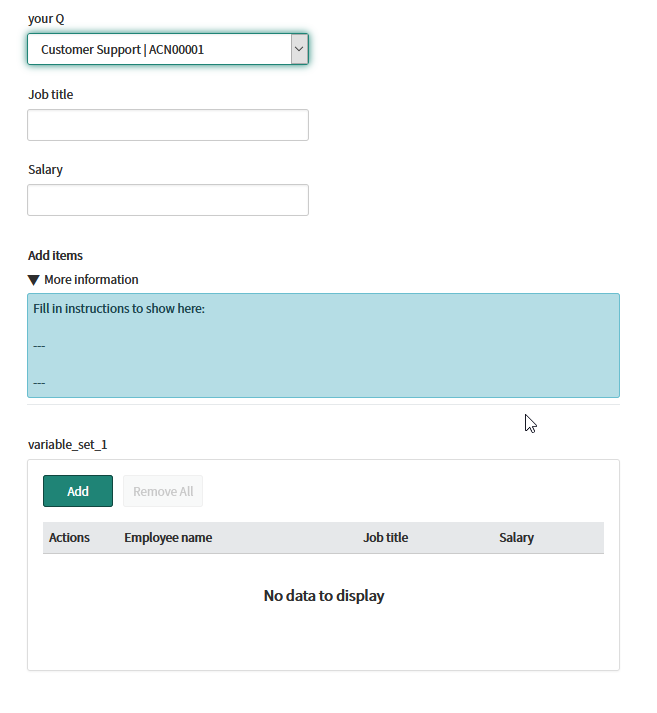Focus the Salary text input
This screenshot has height=713, width=657.
[x=168, y=200]
